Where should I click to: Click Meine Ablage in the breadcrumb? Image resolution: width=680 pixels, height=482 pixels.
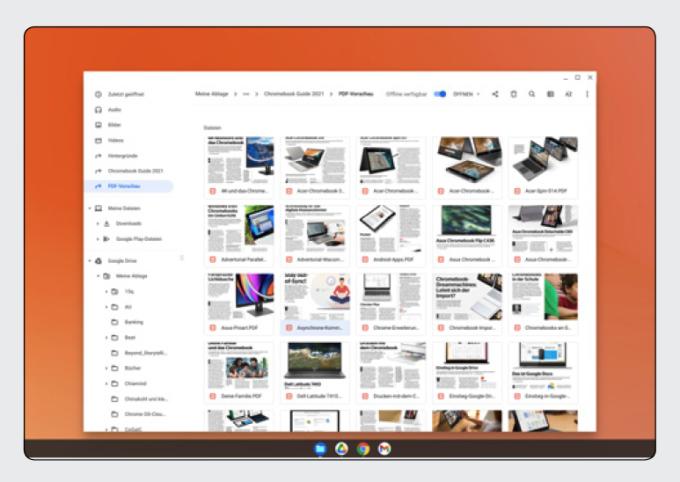pos(212,94)
